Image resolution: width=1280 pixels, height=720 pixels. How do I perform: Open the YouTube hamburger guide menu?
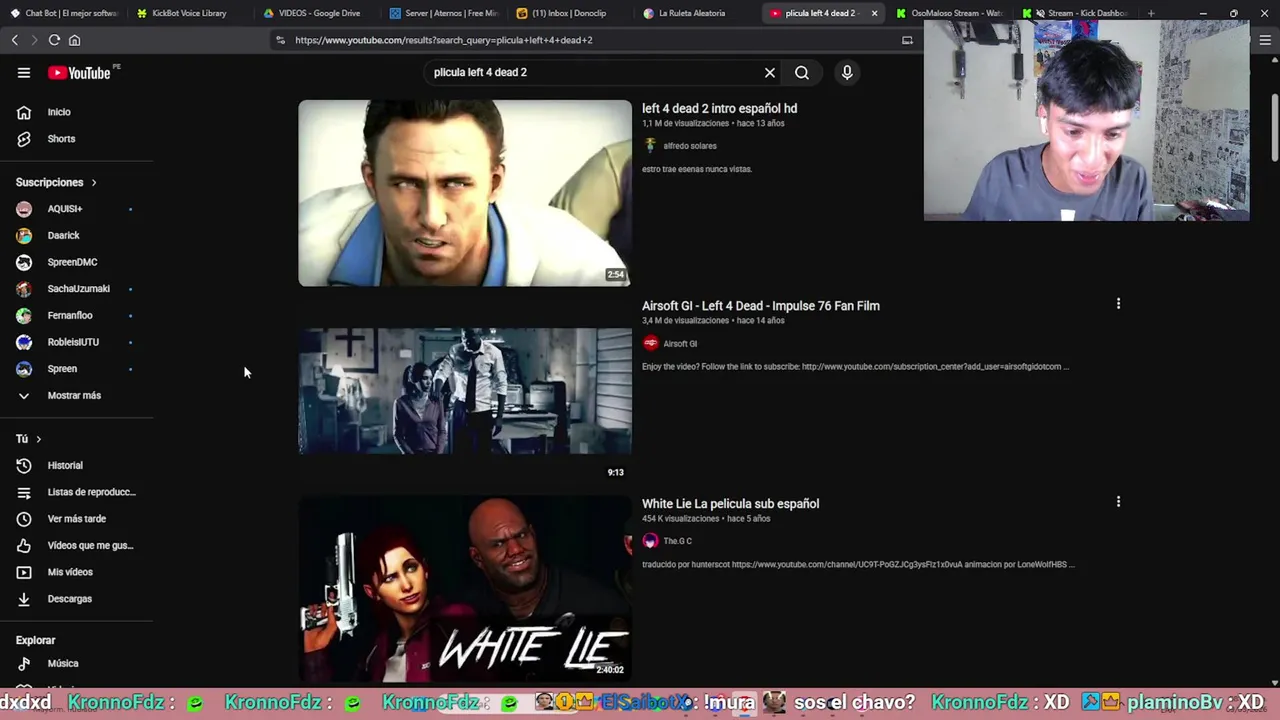(x=24, y=72)
